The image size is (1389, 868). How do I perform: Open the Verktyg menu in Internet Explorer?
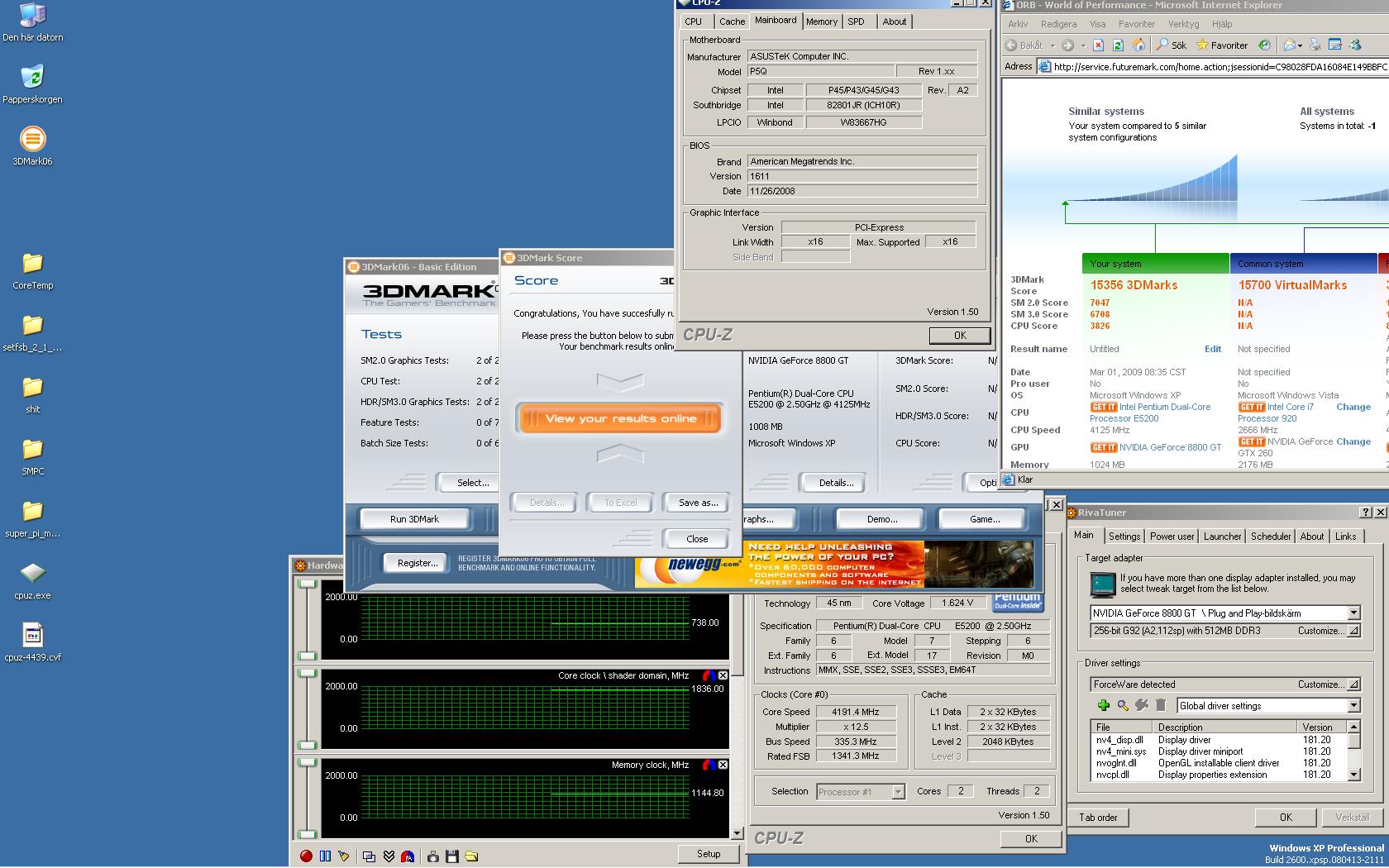pos(1184,24)
